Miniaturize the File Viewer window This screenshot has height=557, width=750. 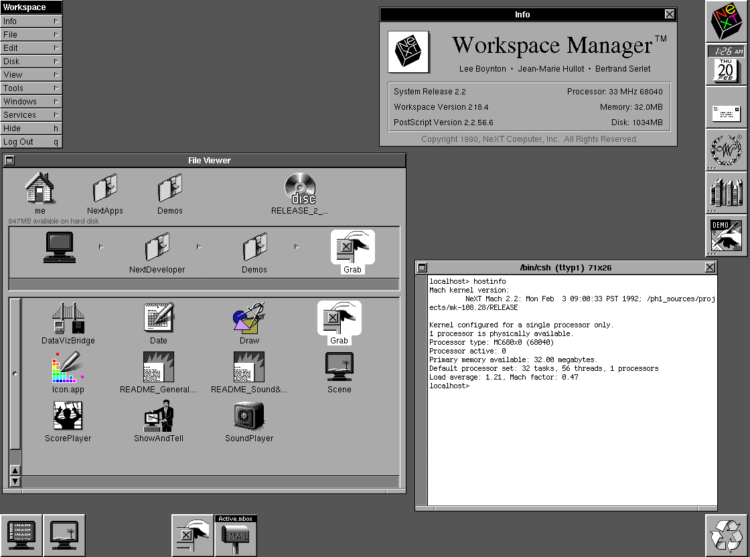point(10,160)
